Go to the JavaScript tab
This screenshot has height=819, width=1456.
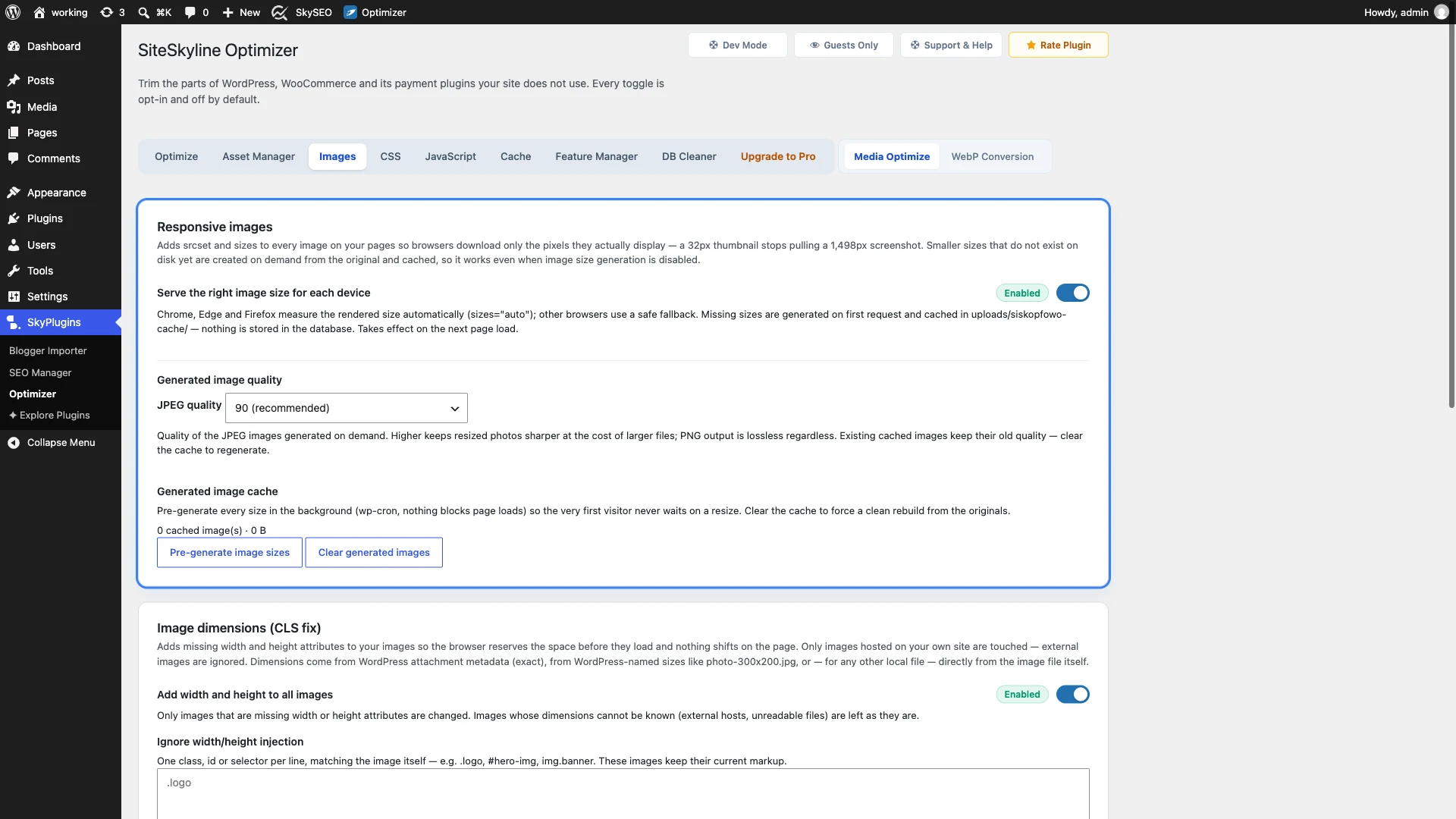click(450, 156)
